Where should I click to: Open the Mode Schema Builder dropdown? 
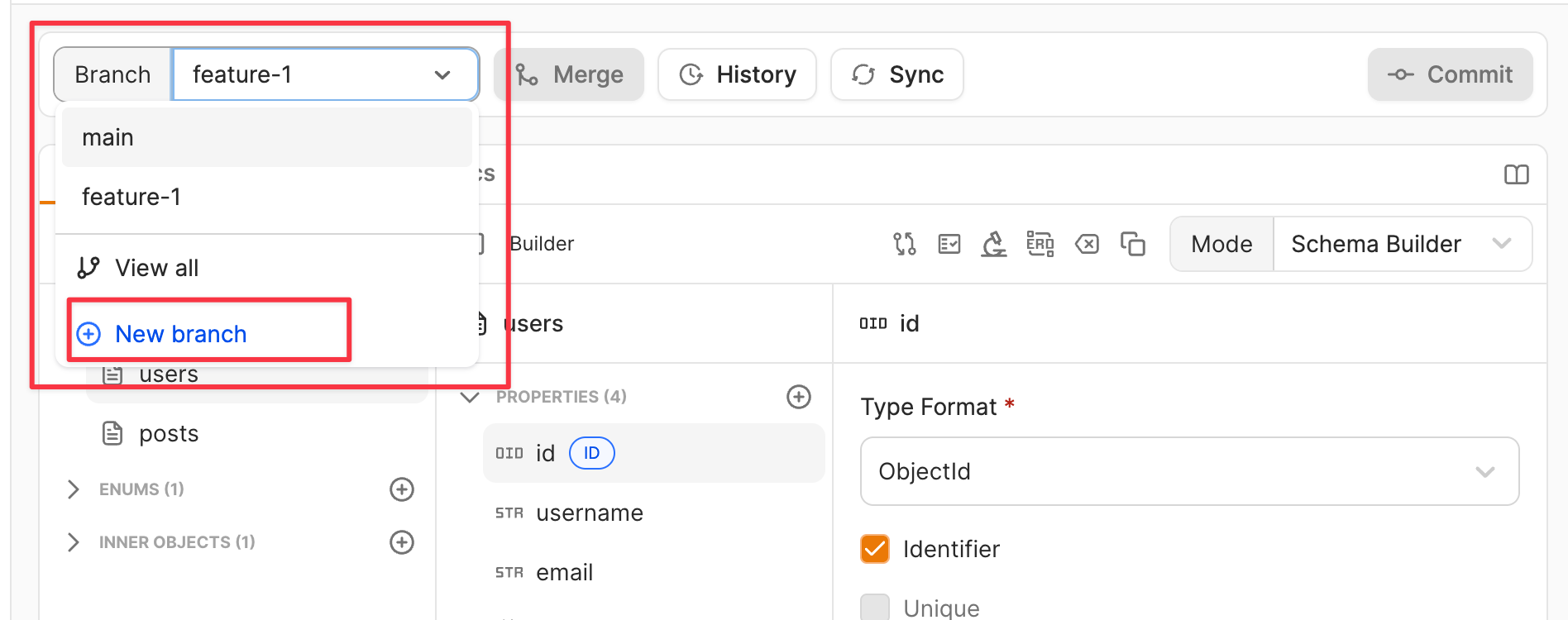1402,244
